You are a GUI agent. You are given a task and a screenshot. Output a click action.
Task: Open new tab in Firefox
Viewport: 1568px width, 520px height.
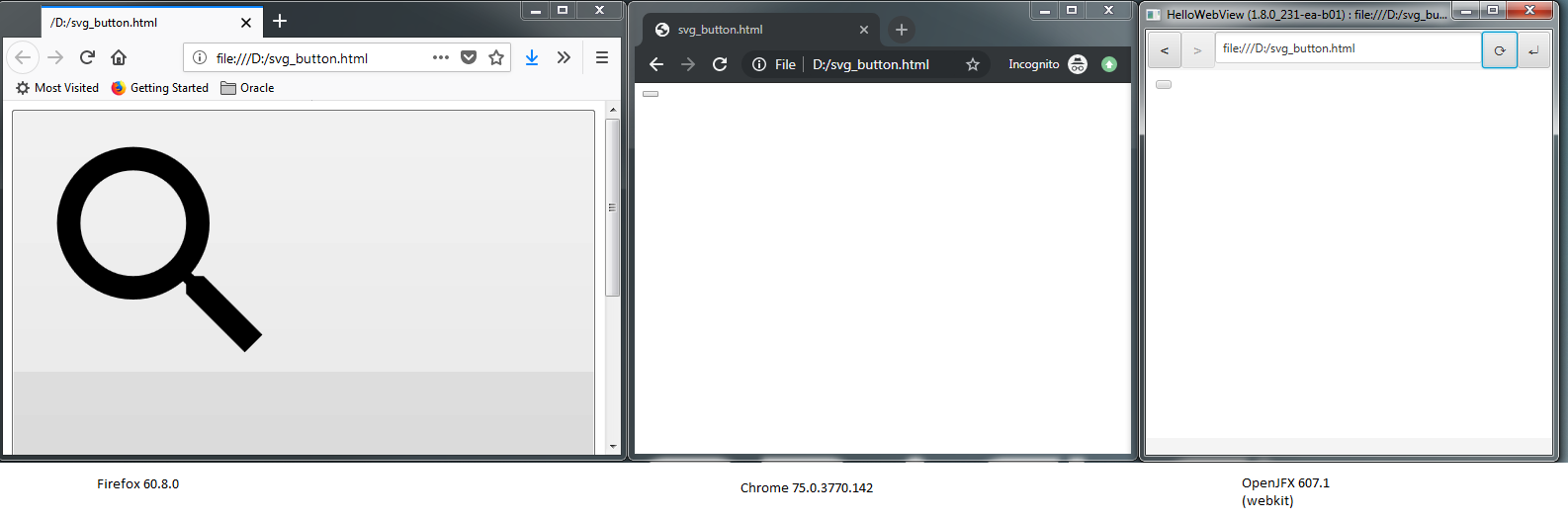pyautogui.click(x=280, y=21)
